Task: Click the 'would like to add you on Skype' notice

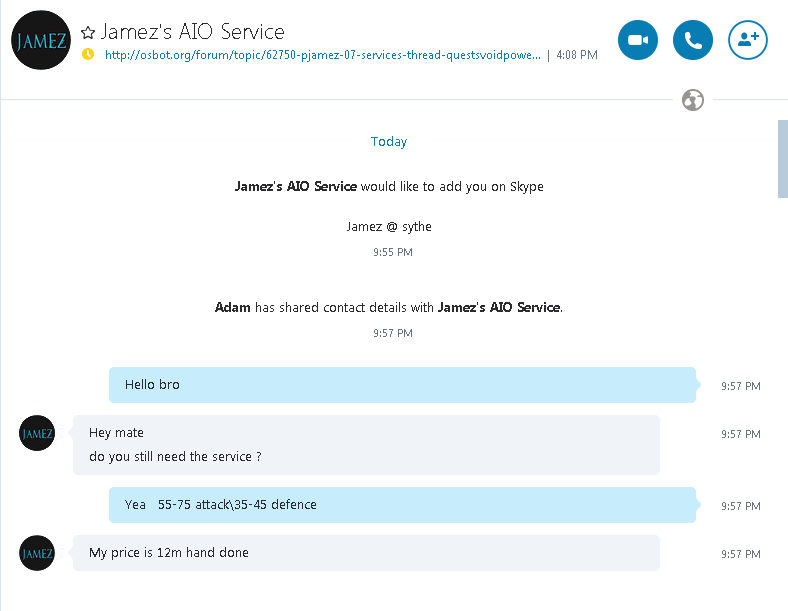Action: [389, 186]
